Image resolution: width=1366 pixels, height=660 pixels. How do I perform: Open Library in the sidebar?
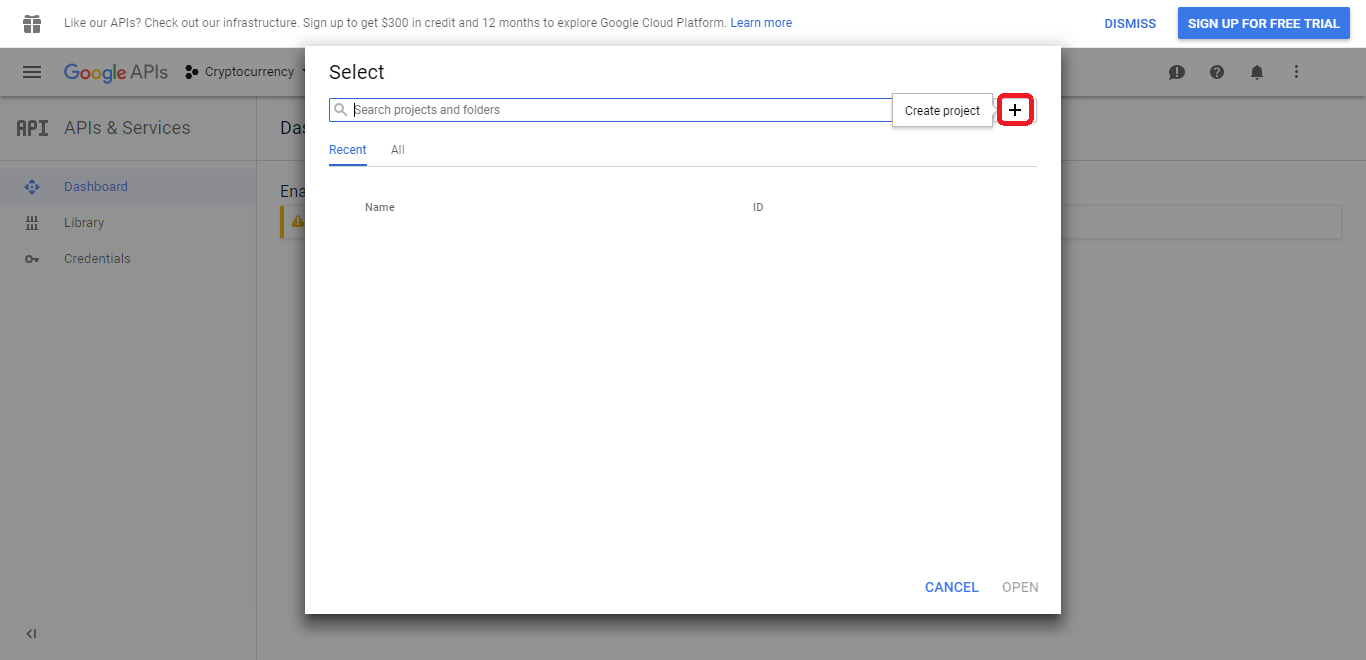(x=84, y=223)
